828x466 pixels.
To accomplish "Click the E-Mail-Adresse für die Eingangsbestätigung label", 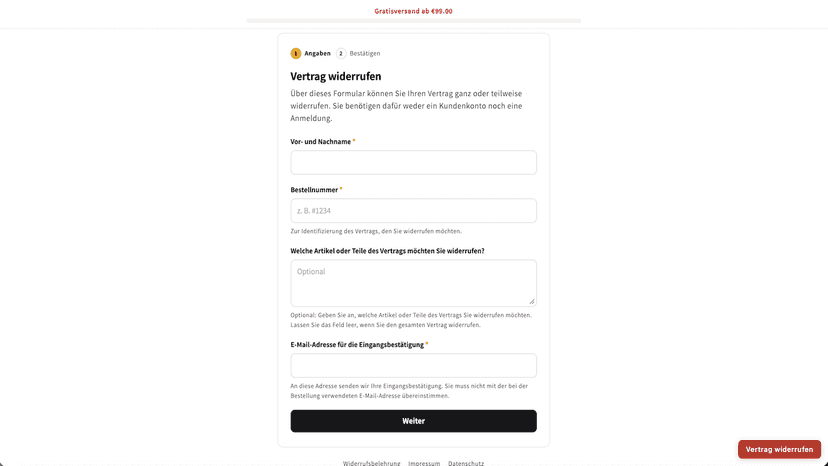I will point(359,344).
